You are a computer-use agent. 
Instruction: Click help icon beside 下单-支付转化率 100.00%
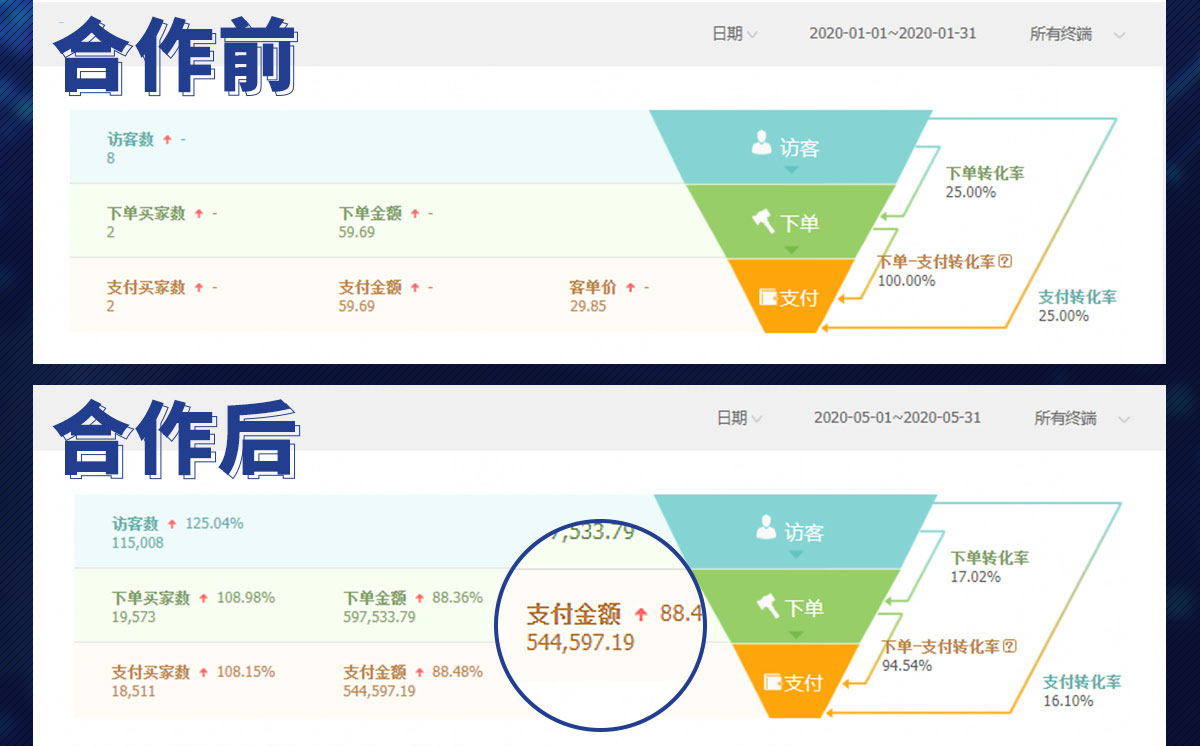click(x=1005, y=262)
